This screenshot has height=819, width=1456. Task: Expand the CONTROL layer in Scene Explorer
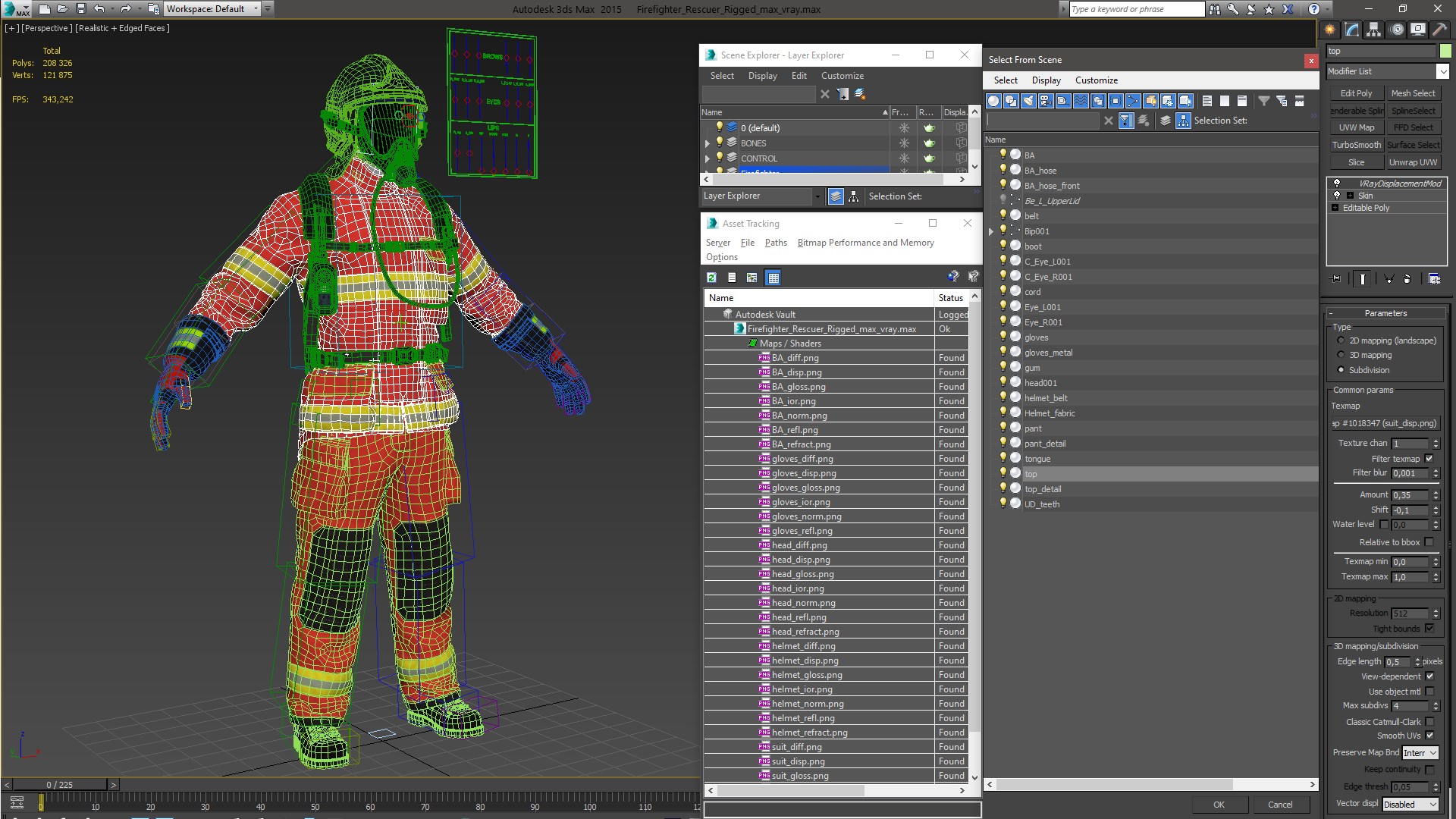tap(708, 158)
